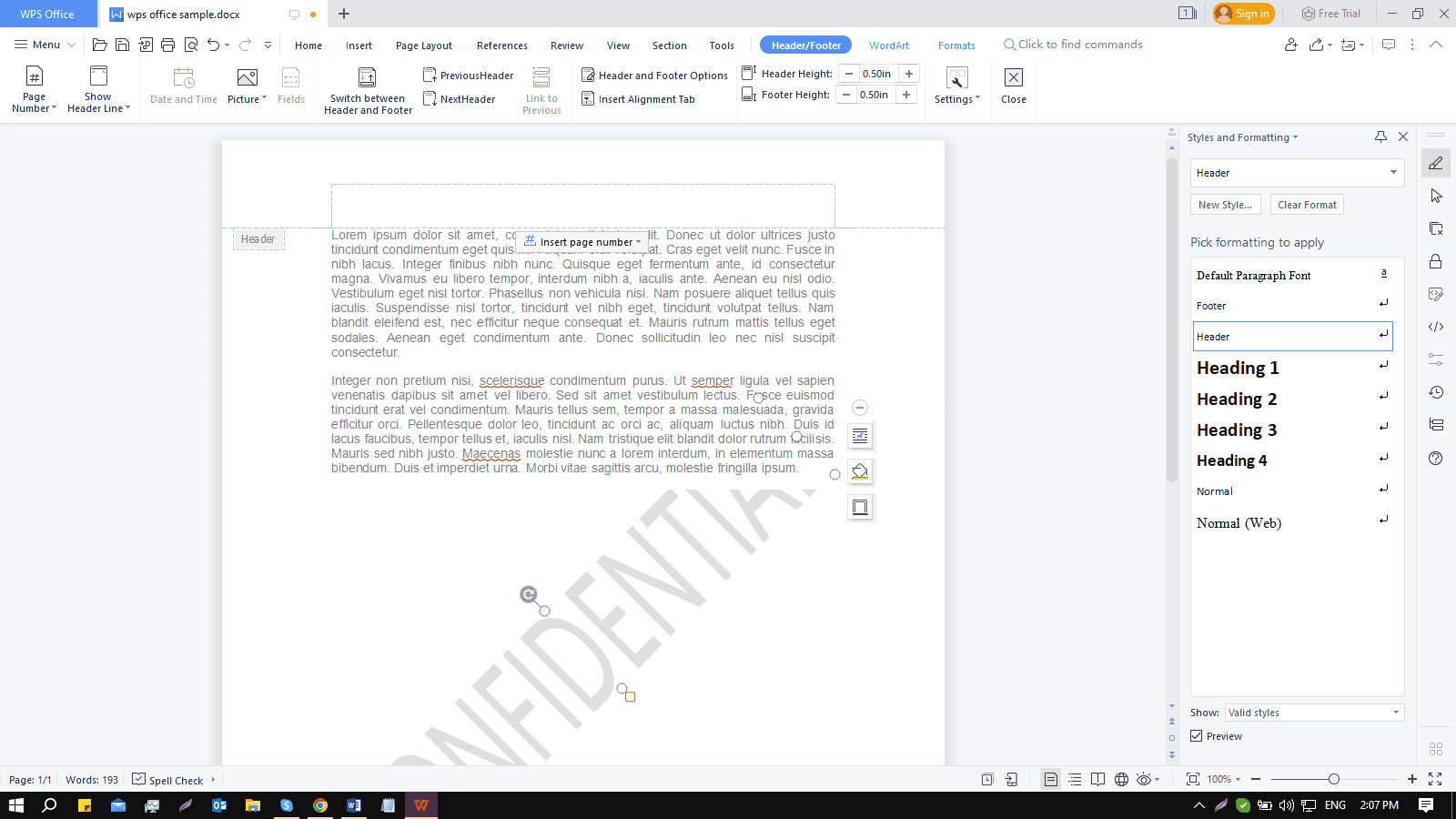Toggle the Preview checkbox in Styles panel
1456x819 pixels.
pyautogui.click(x=1196, y=735)
